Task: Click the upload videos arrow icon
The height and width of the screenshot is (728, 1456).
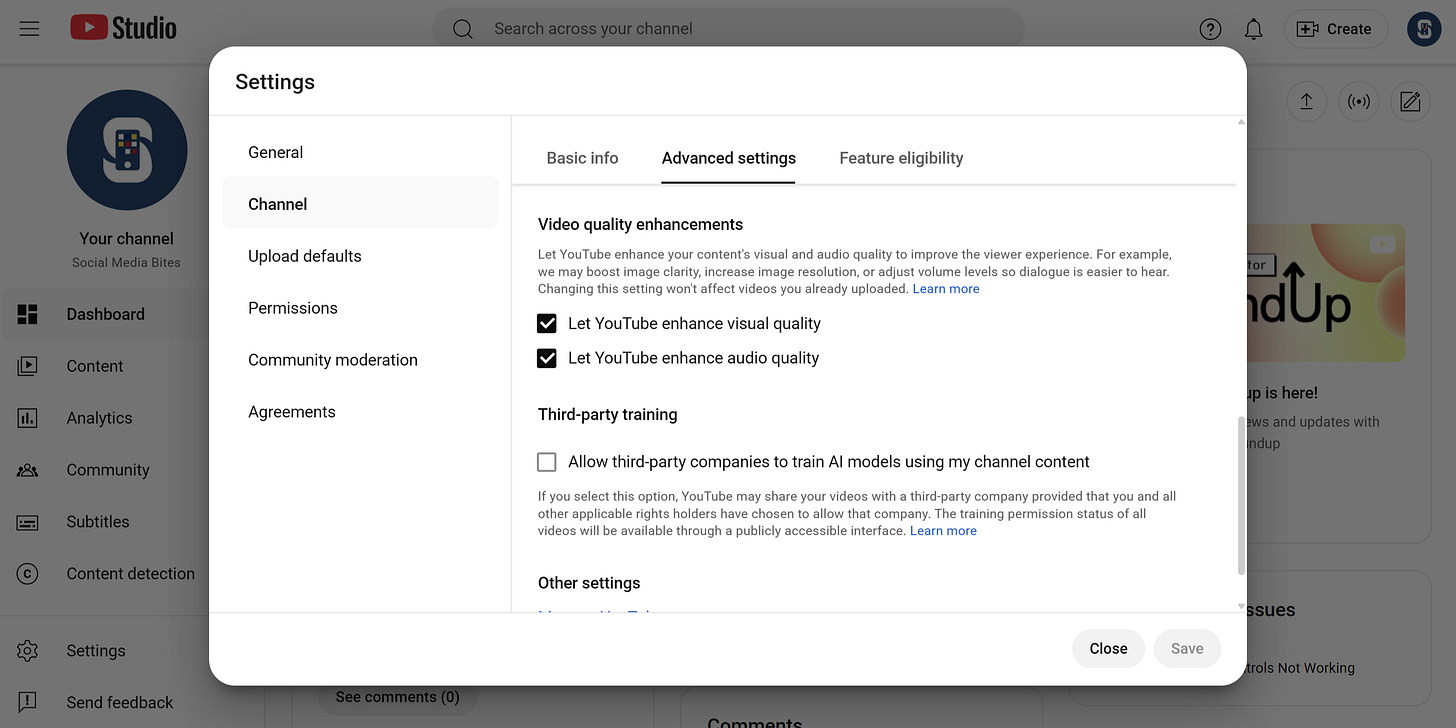Action: click(x=1306, y=101)
